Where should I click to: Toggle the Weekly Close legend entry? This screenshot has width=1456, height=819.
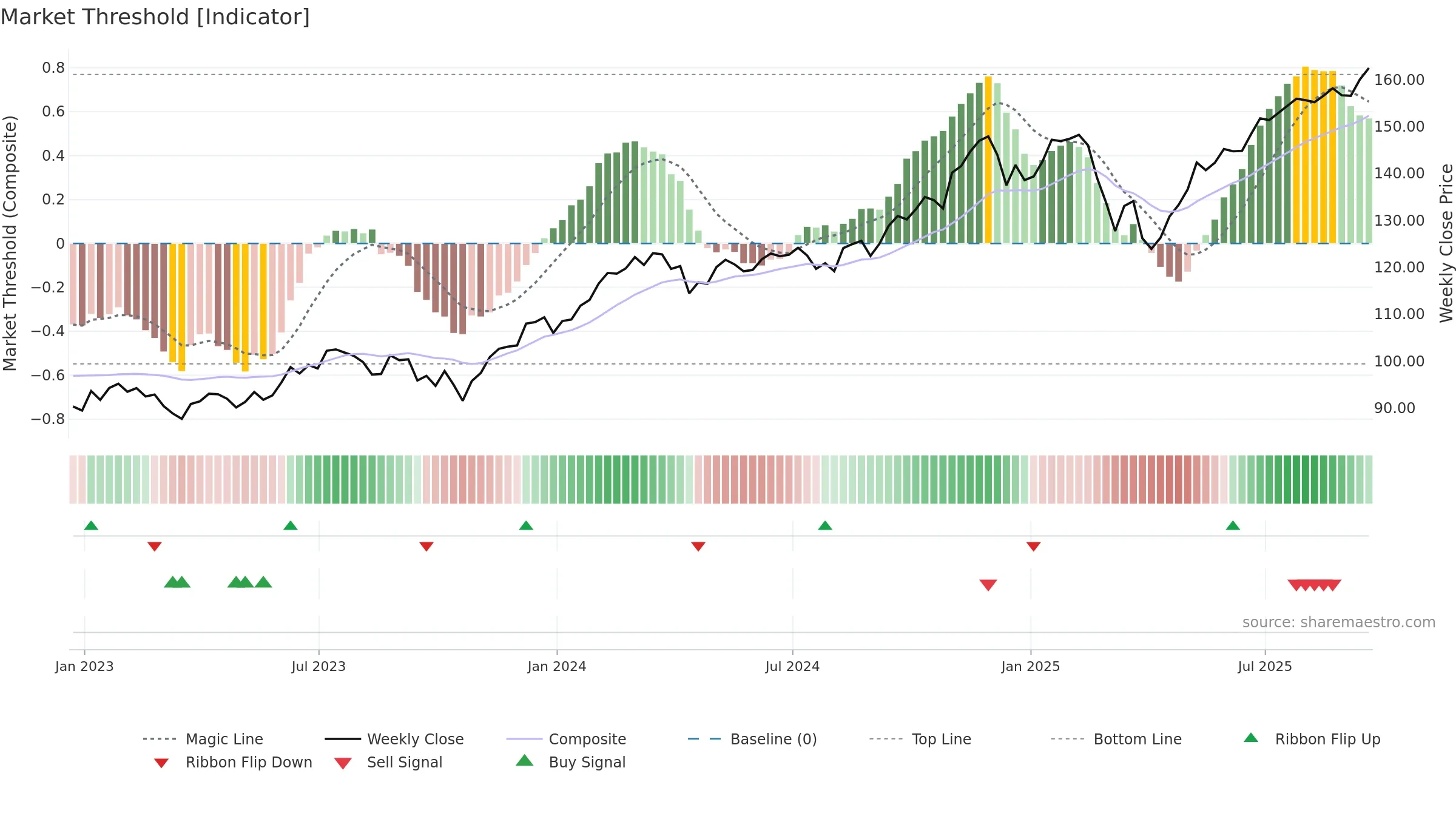click(394, 739)
